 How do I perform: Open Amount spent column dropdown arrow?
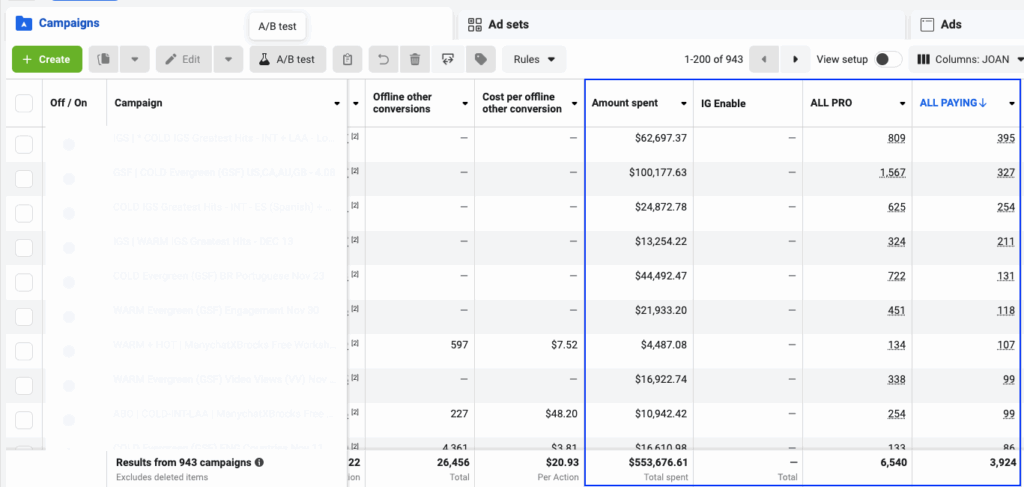(684, 103)
